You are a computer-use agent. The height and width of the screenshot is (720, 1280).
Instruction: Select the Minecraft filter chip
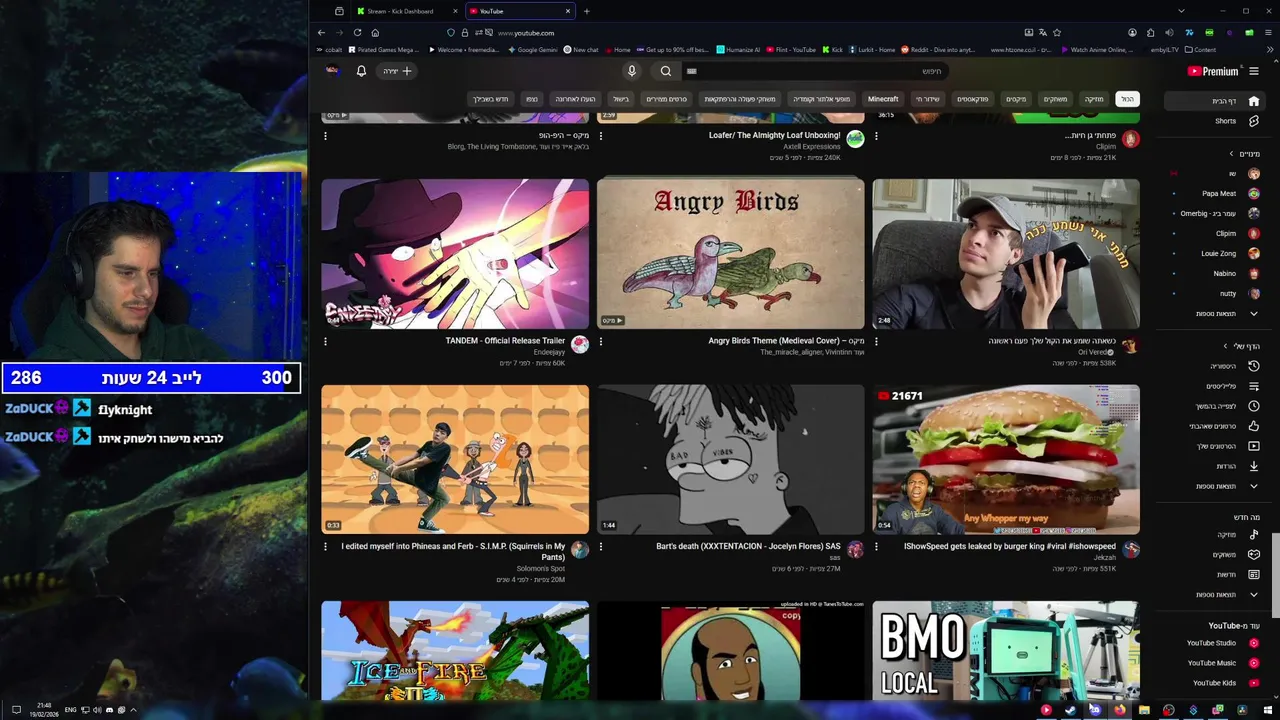883,99
